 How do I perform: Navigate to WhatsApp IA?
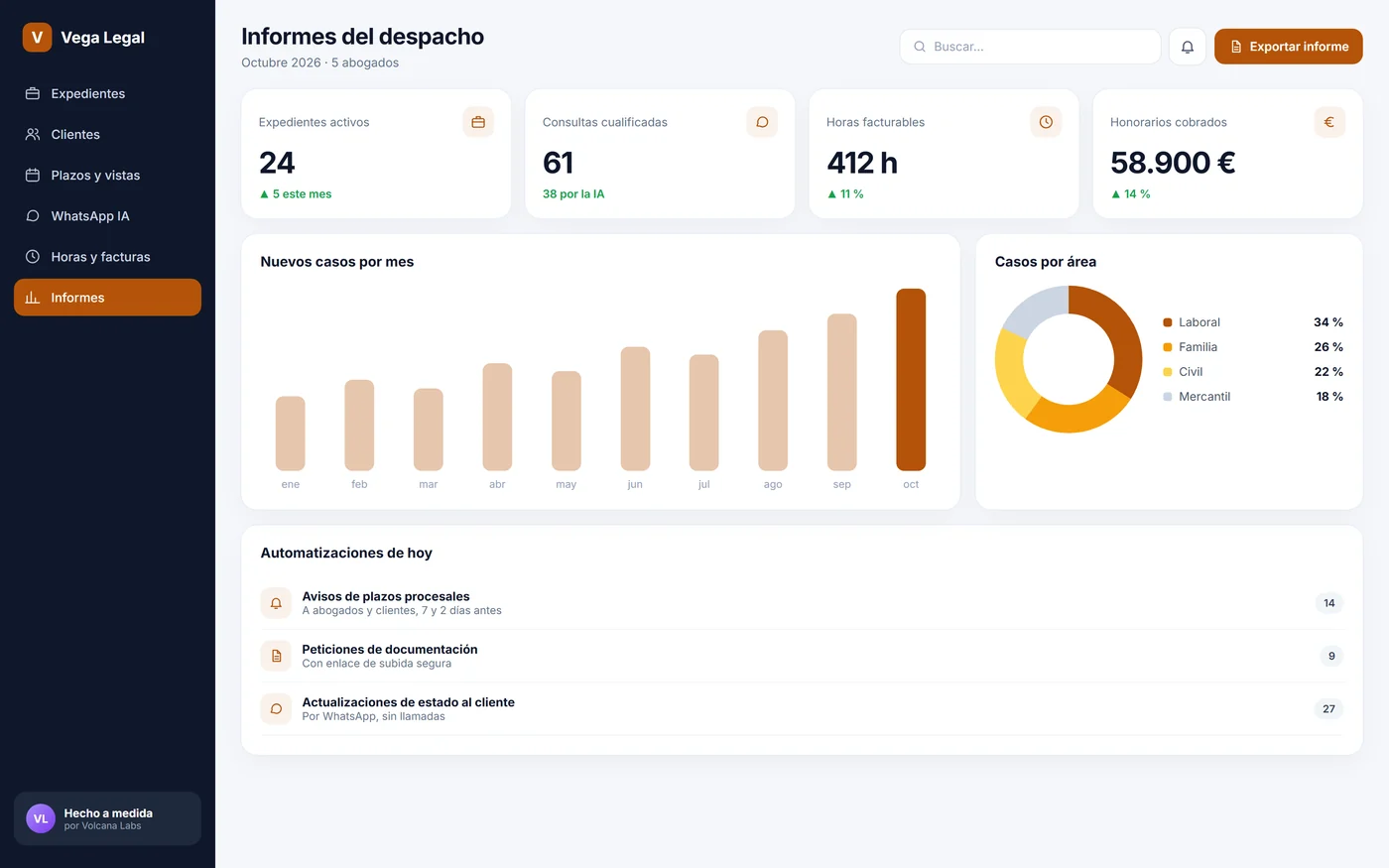(107, 215)
